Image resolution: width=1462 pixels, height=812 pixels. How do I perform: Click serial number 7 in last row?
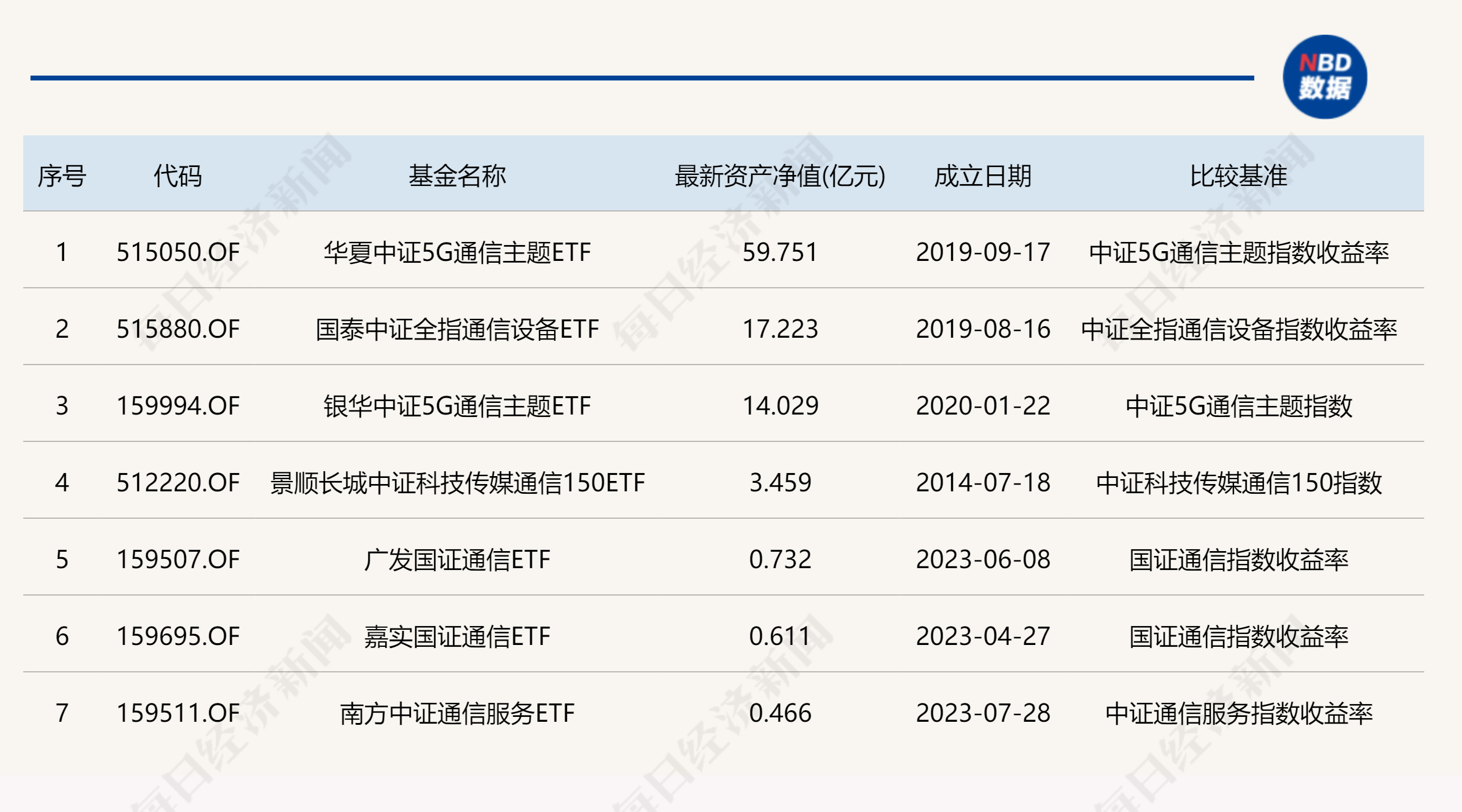tap(62, 713)
